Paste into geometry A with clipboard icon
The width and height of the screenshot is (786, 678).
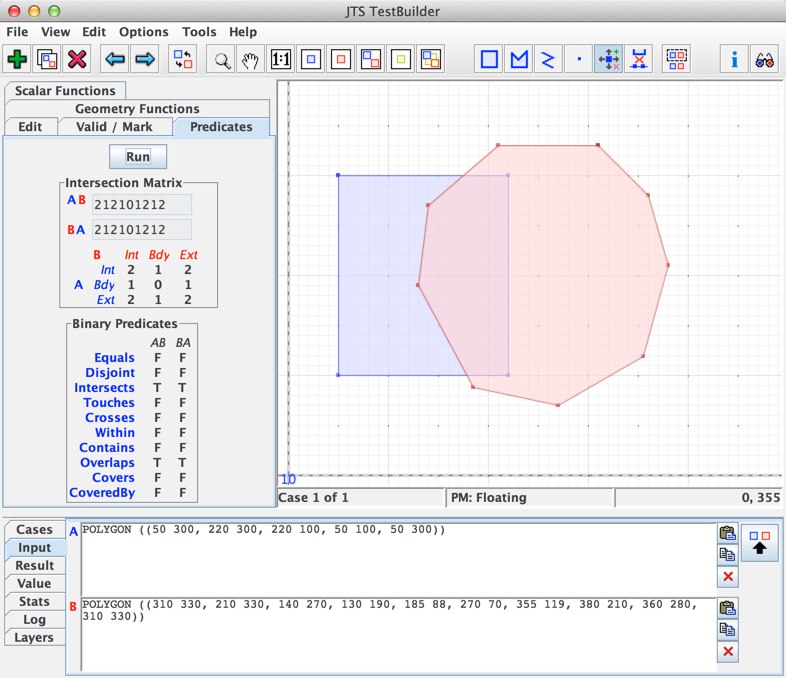tap(727, 533)
